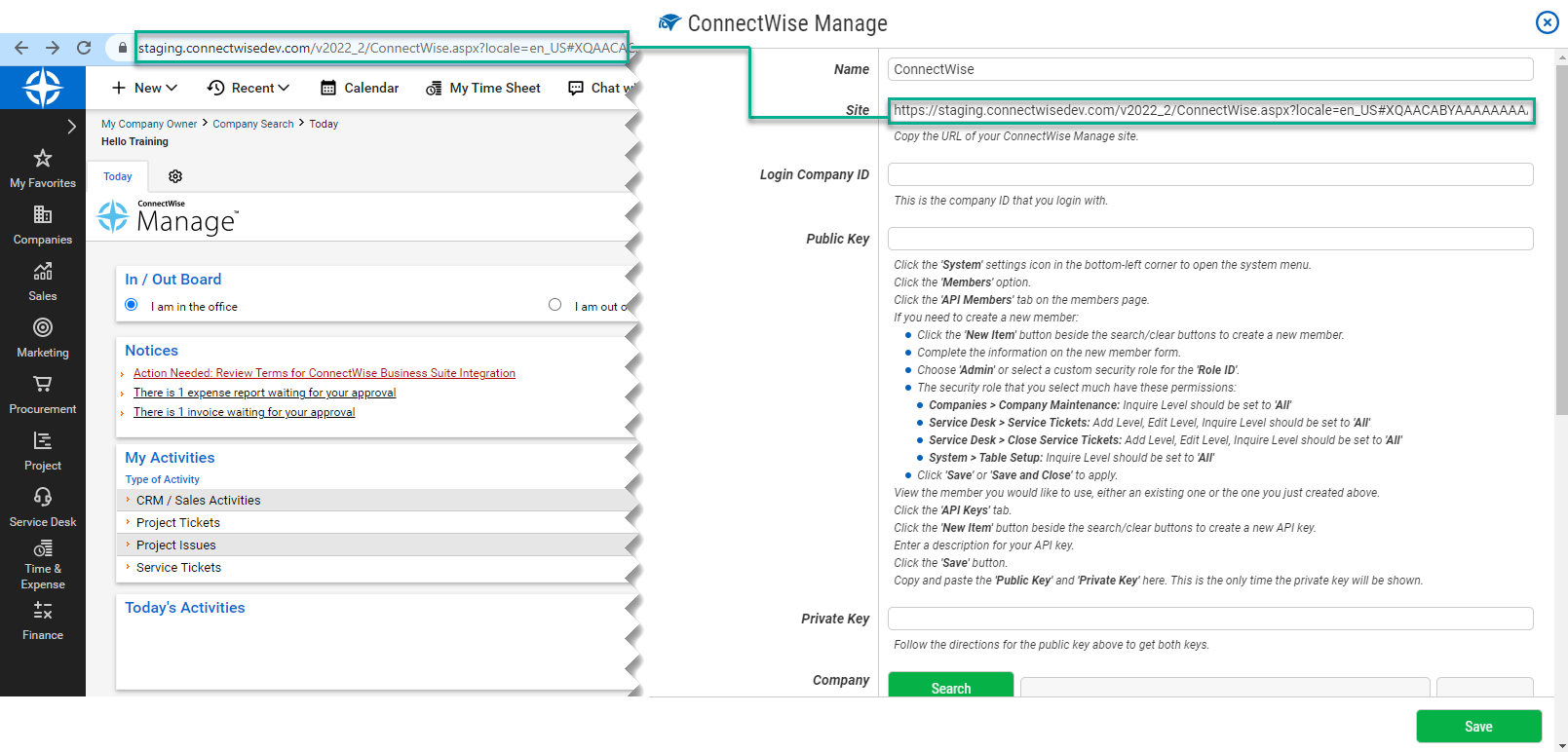Click the Public Key input field

coord(1210,239)
